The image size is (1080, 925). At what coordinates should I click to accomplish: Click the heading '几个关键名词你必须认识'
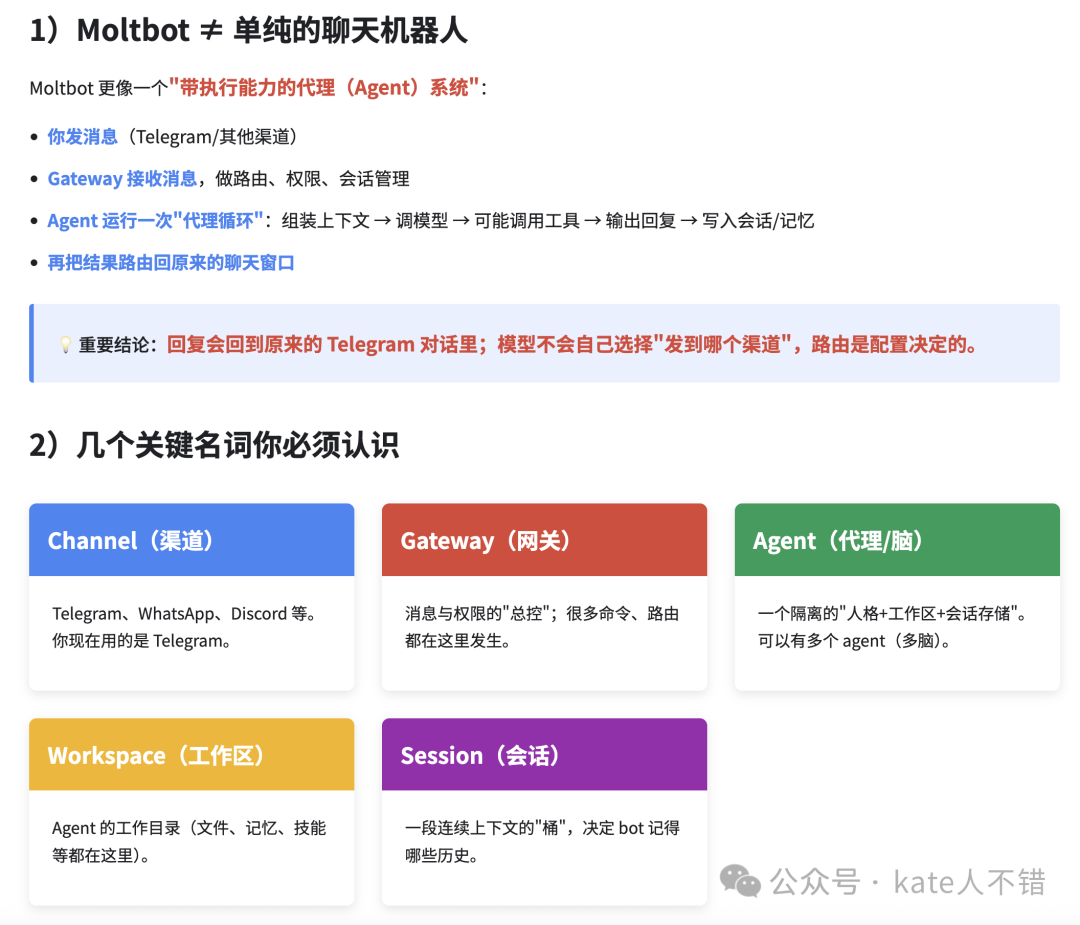point(214,445)
